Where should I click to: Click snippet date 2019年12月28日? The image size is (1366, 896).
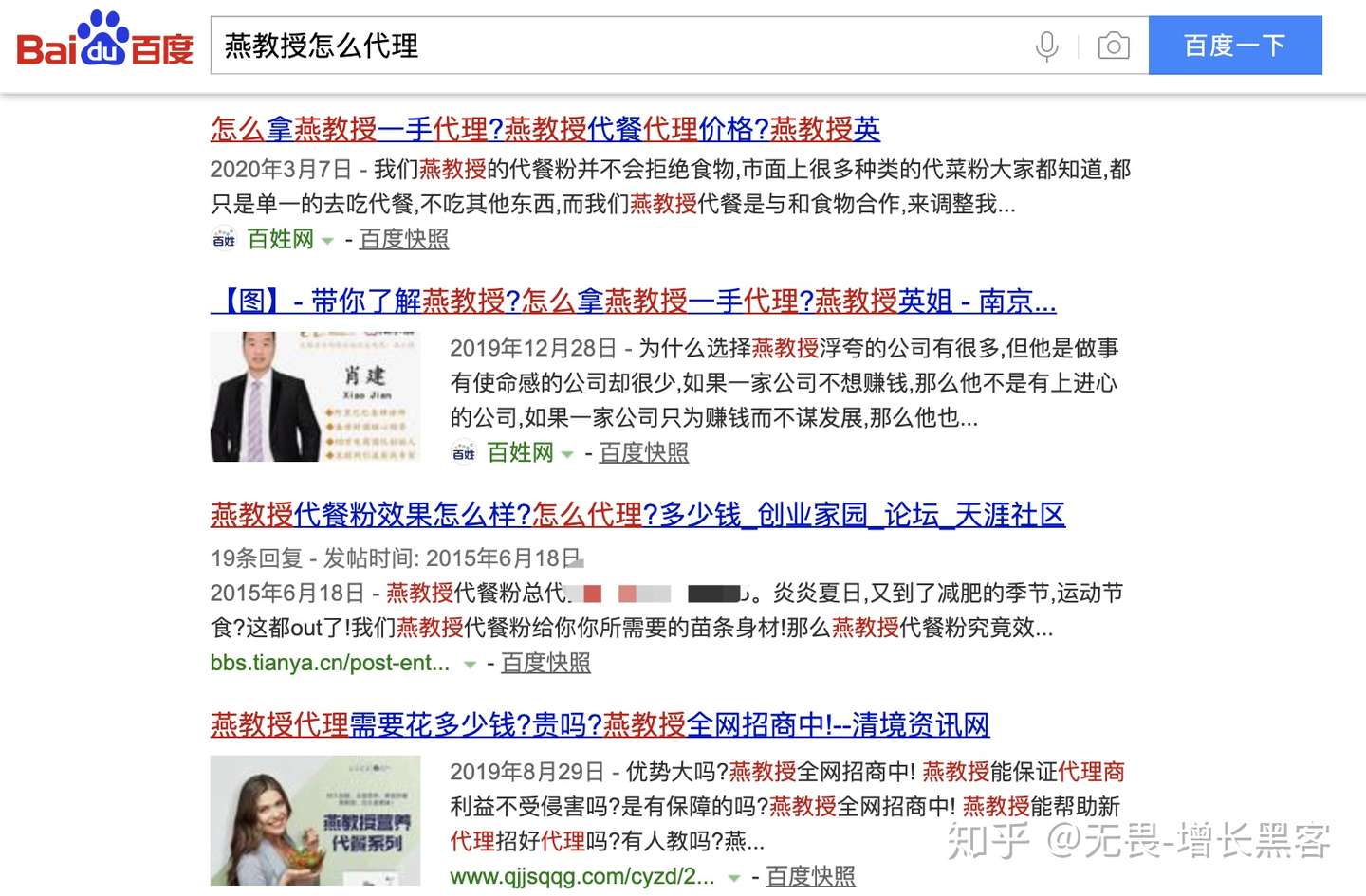pos(533,348)
